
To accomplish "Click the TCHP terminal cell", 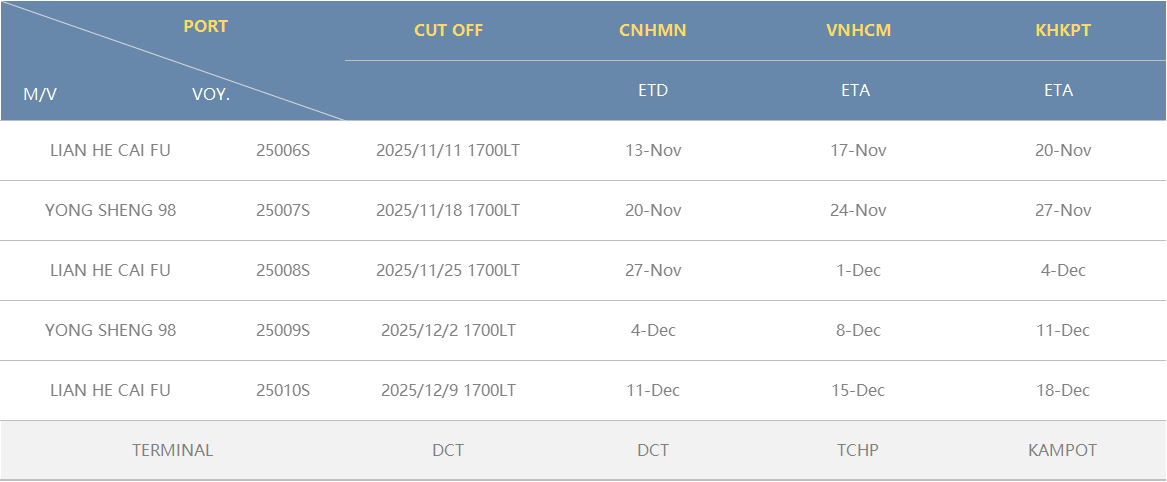I will pos(857,451).
